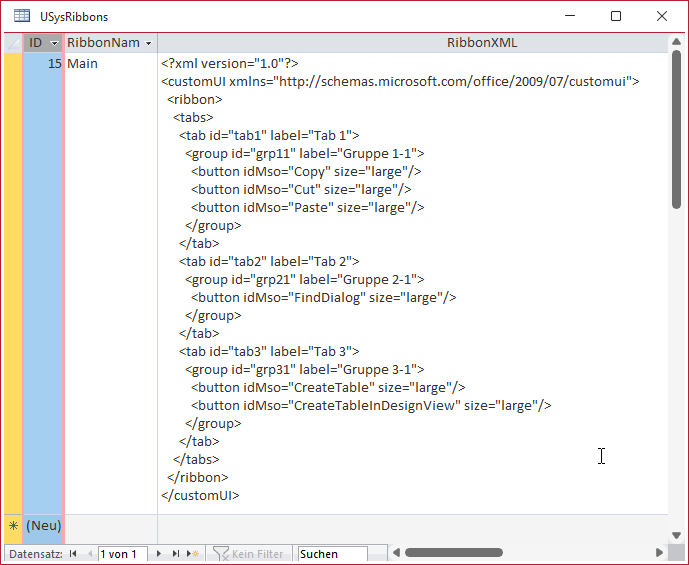689x565 pixels.
Task: Click the tab1 label "Tab 1" line
Action: (x=269, y=135)
